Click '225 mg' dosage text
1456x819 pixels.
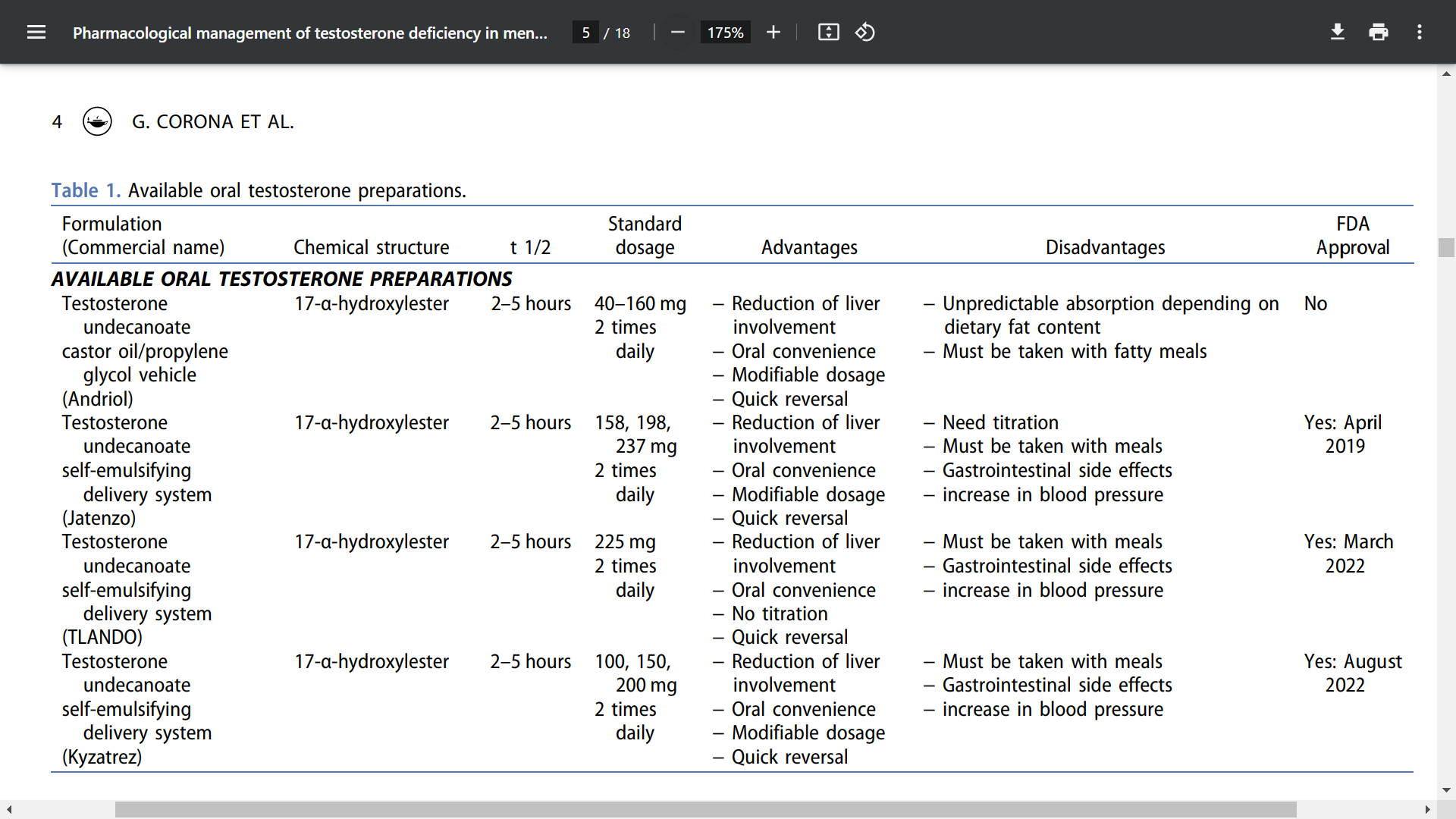pos(625,541)
